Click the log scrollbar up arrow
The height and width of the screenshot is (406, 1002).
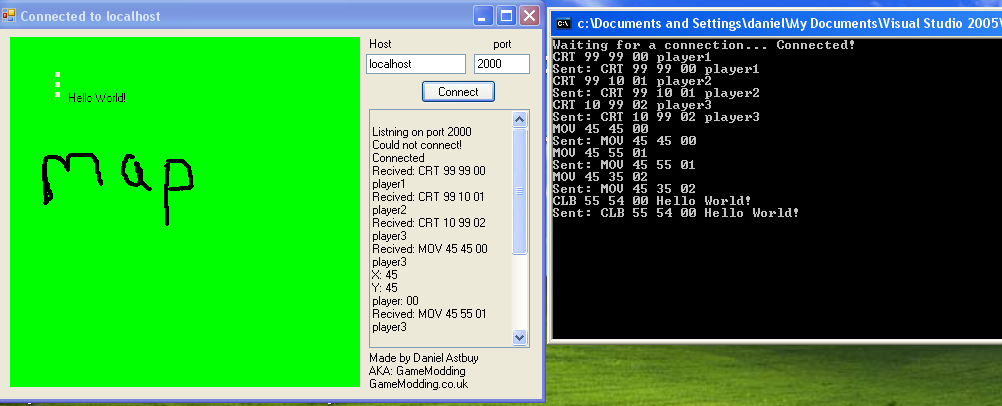(x=519, y=119)
